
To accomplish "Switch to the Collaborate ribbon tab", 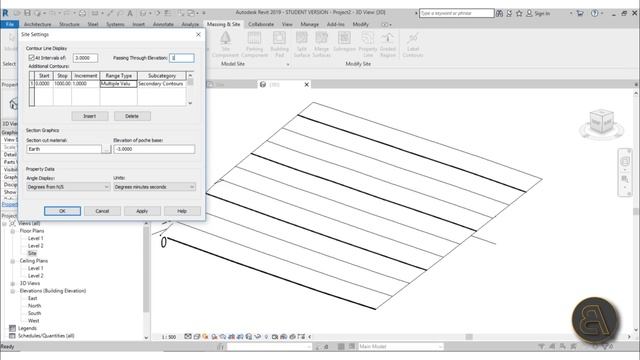I will 261,24.
